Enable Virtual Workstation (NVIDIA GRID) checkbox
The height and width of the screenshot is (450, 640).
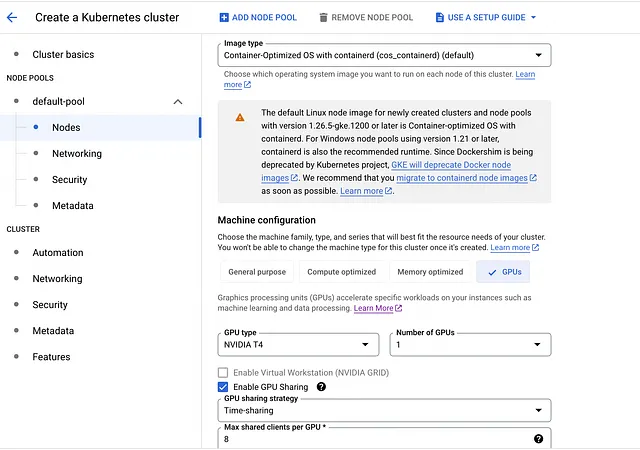[223, 372]
